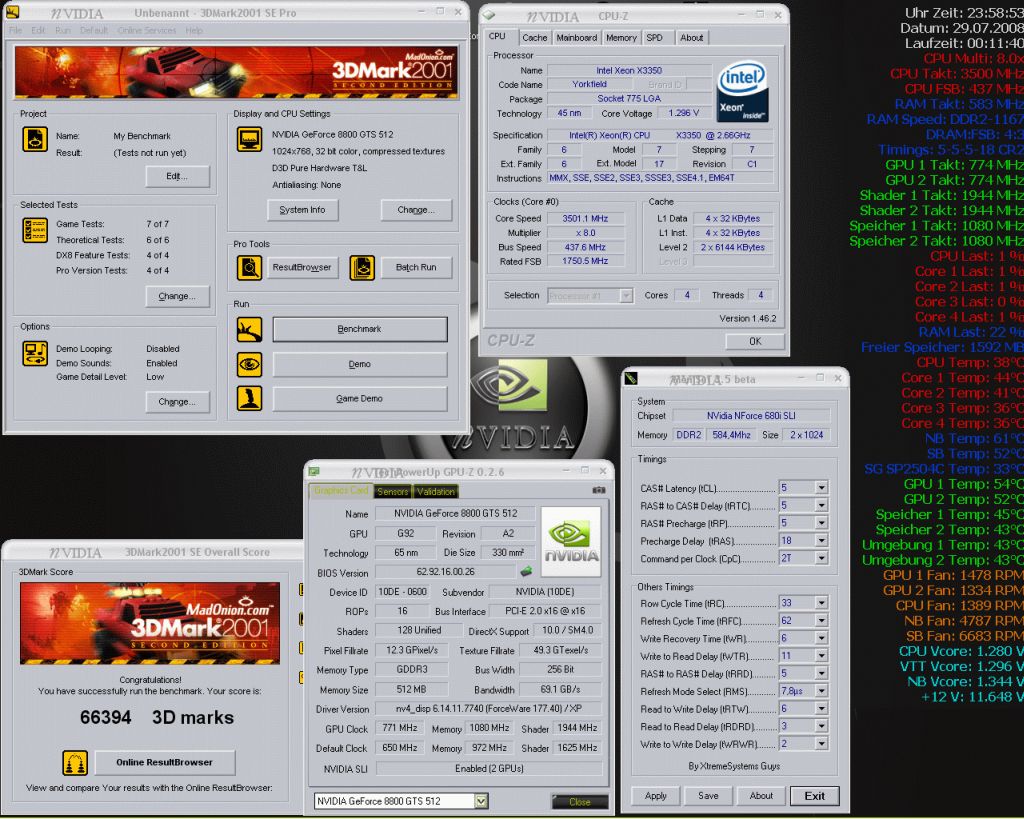Click the Display and CPU Settings monitor icon
This screenshot has height=819, width=1024.
click(x=249, y=139)
